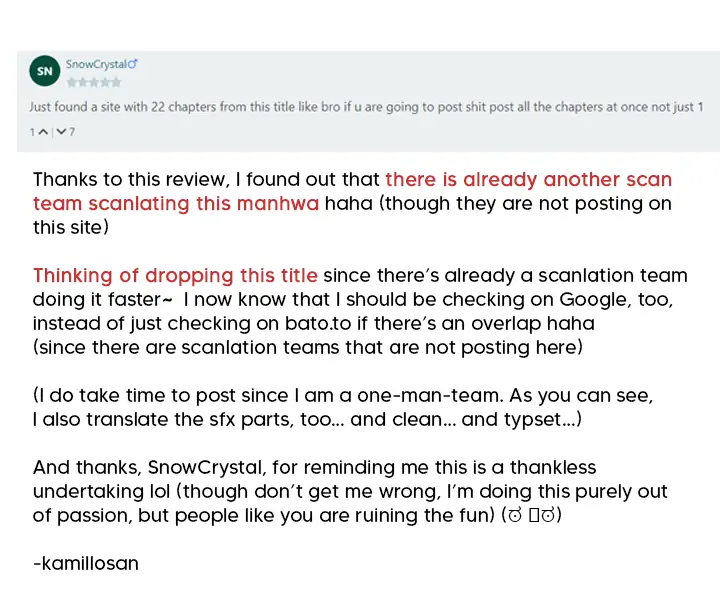The height and width of the screenshot is (602, 720).
Task: Select the third rating star
Action: coord(93,82)
